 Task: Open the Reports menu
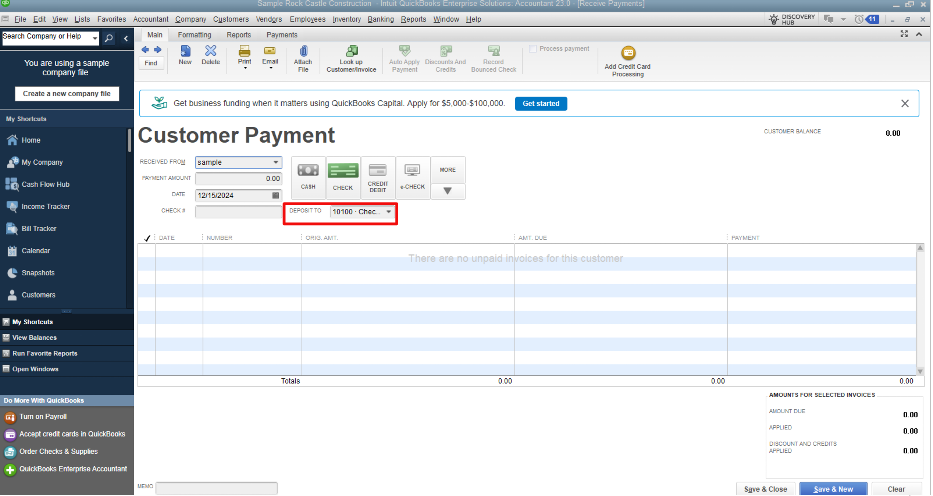coord(413,19)
